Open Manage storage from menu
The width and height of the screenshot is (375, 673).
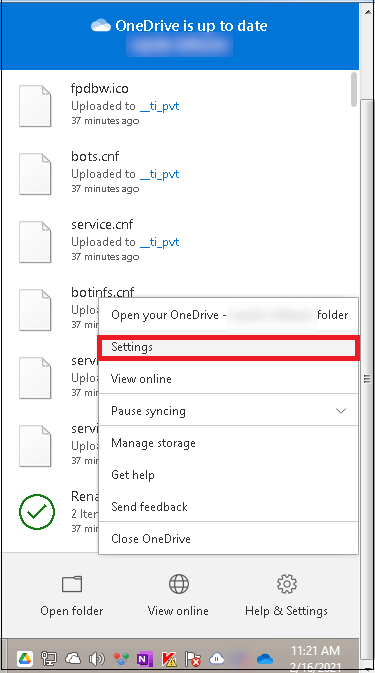click(228, 443)
